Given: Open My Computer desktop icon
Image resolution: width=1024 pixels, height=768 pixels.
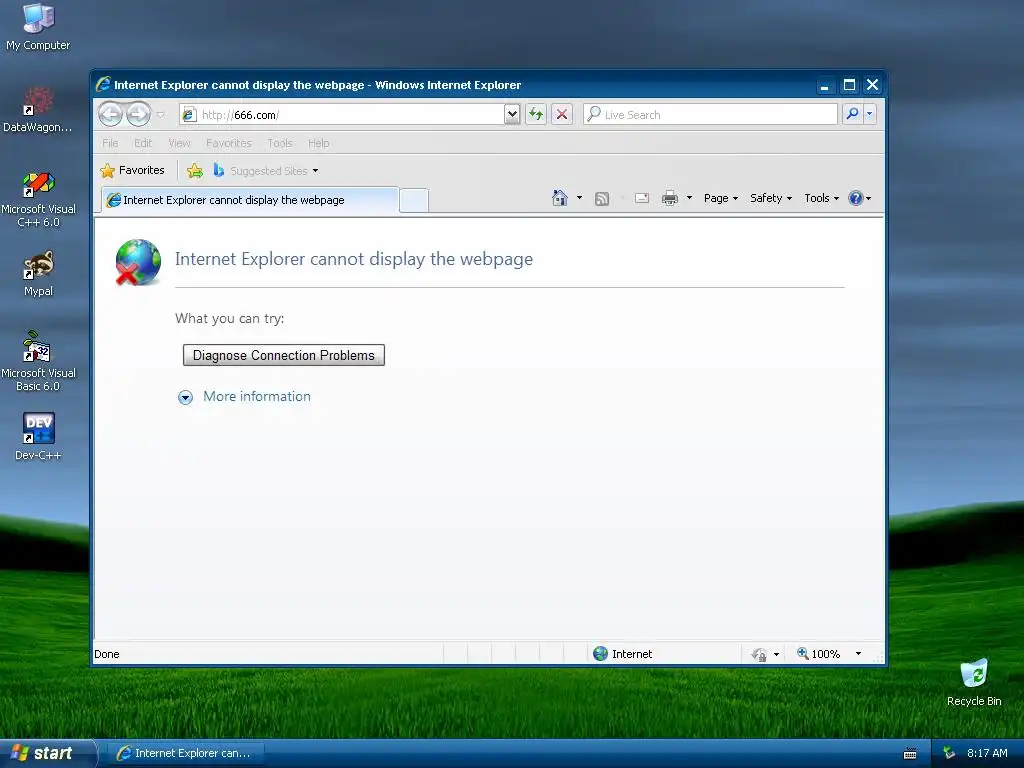Looking at the screenshot, I should tap(38, 27).
